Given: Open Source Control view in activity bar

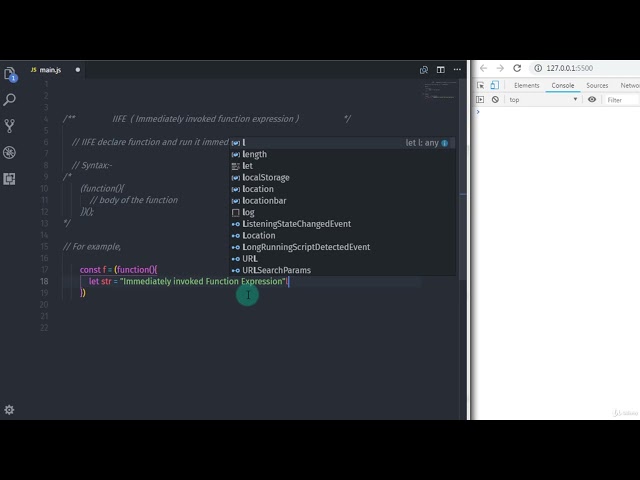Looking at the screenshot, I should click(9, 126).
